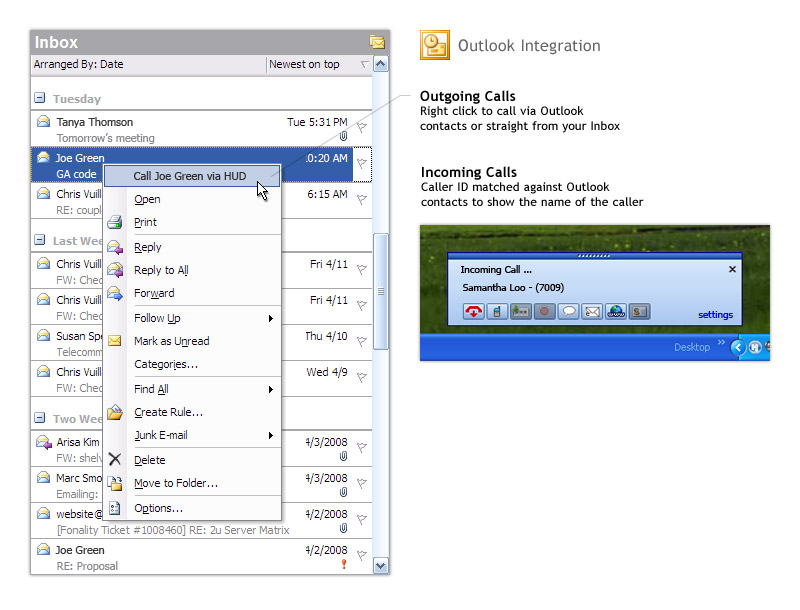Screen dimensions: 800x610
Task: Click the mobile phone icon in call popup
Action: (x=497, y=312)
